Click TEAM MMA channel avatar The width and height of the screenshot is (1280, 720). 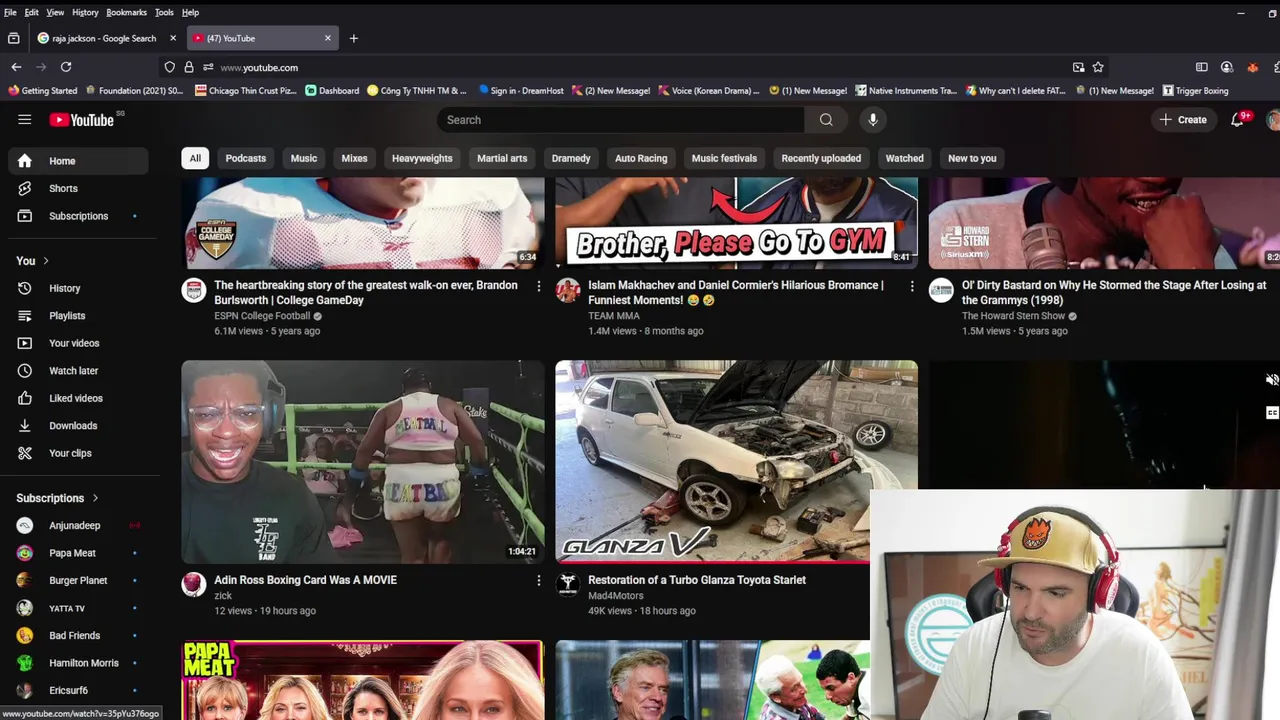coord(568,290)
